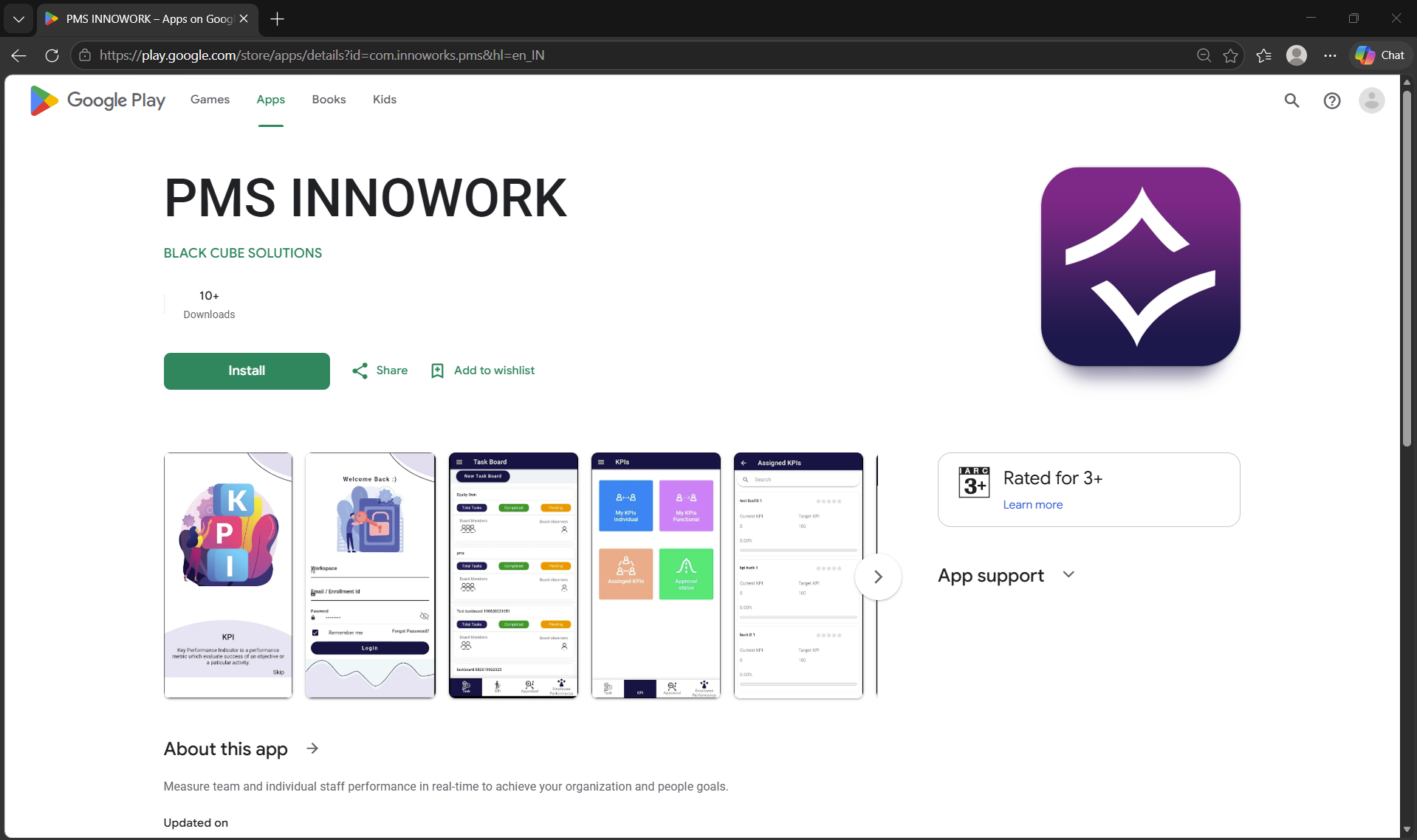Open Copilot Chat
1417x840 pixels.
coord(1380,55)
